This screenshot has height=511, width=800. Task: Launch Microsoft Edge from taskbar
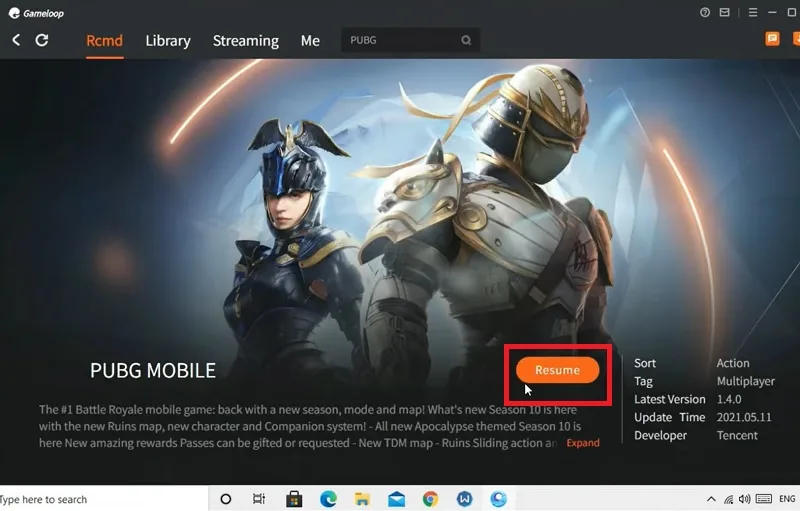pyautogui.click(x=328, y=499)
